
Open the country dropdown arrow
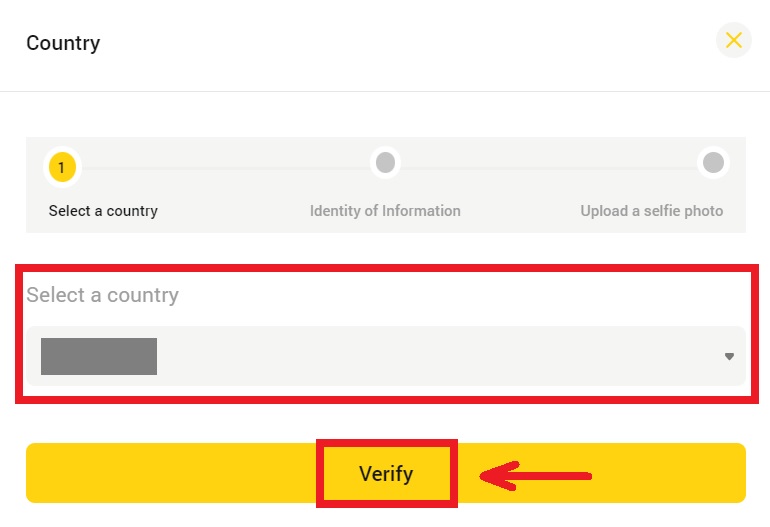tap(729, 357)
